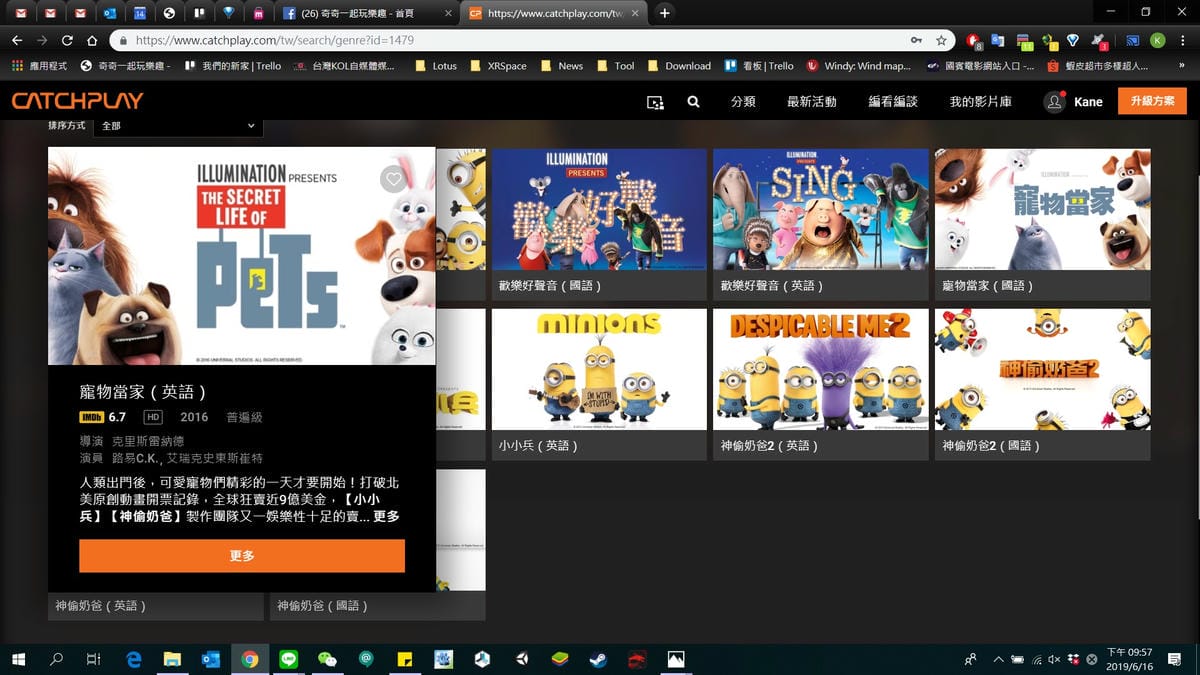Image resolution: width=1200 pixels, height=675 pixels.
Task: Open the Tool bookmark folder
Action: pyautogui.click(x=615, y=66)
